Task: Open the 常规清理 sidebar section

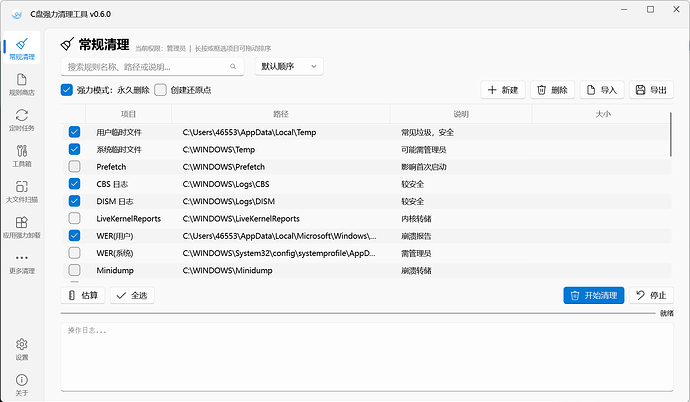Action: point(22,48)
